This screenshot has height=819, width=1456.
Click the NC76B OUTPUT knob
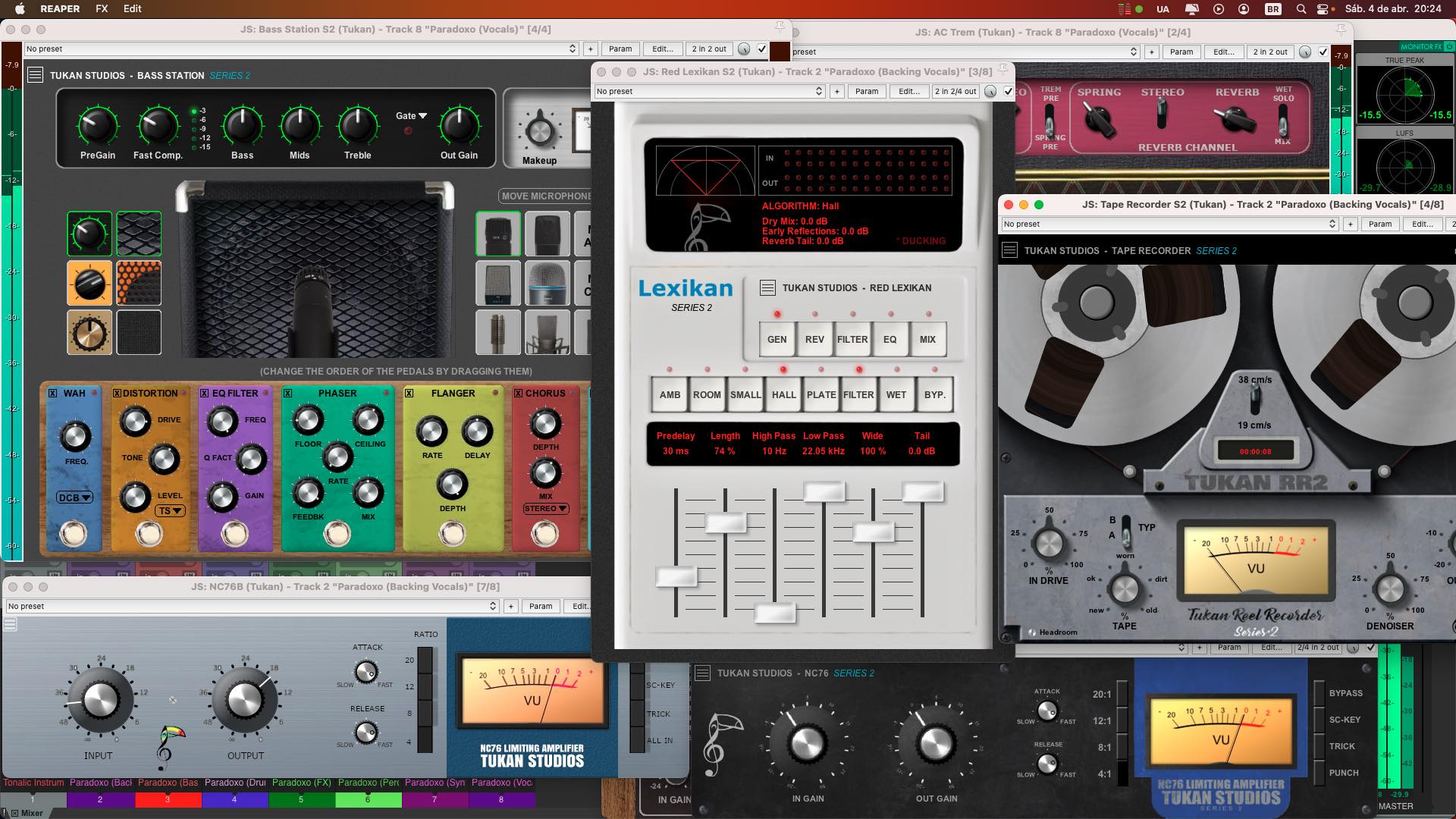(244, 700)
